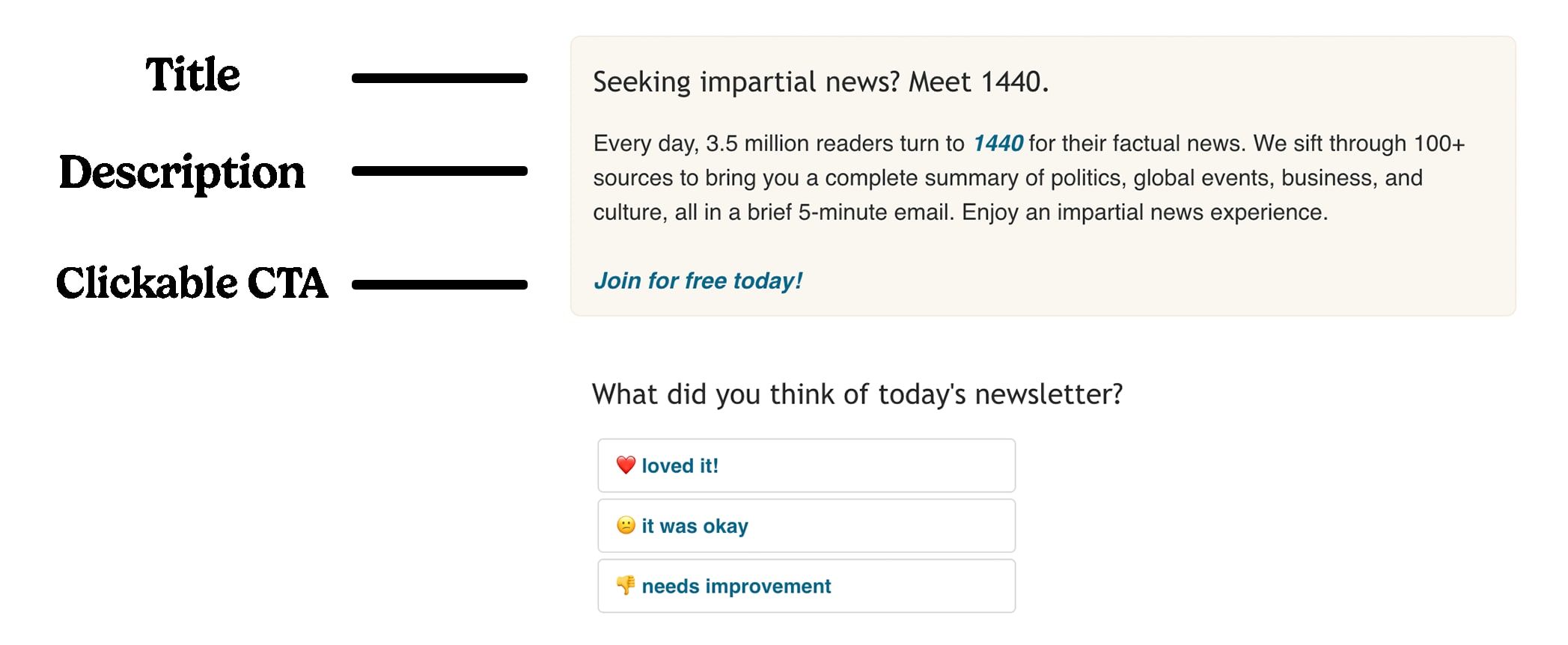Click the line beside the Description label
1568x645 pixels.
(439, 171)
